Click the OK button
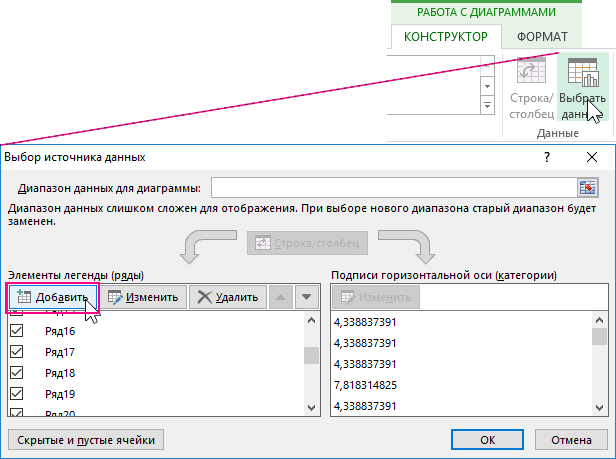This screenshot has height=459, width=616. (487, 438)
